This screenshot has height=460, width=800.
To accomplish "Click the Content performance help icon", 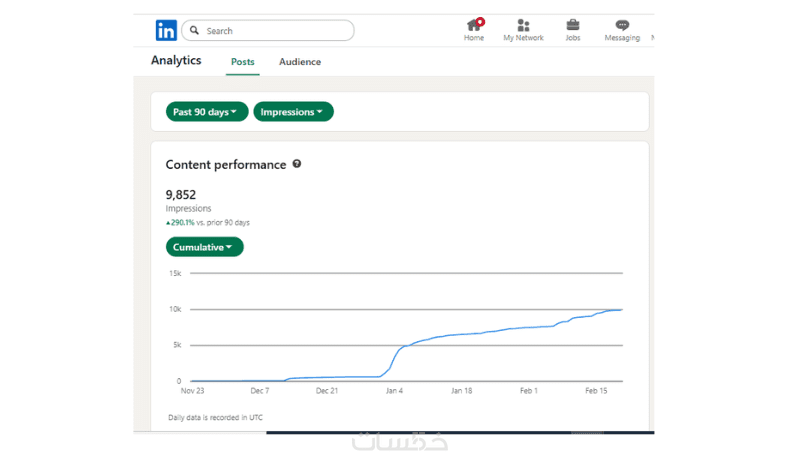I will pyautogui.click(x=297, y=164).
